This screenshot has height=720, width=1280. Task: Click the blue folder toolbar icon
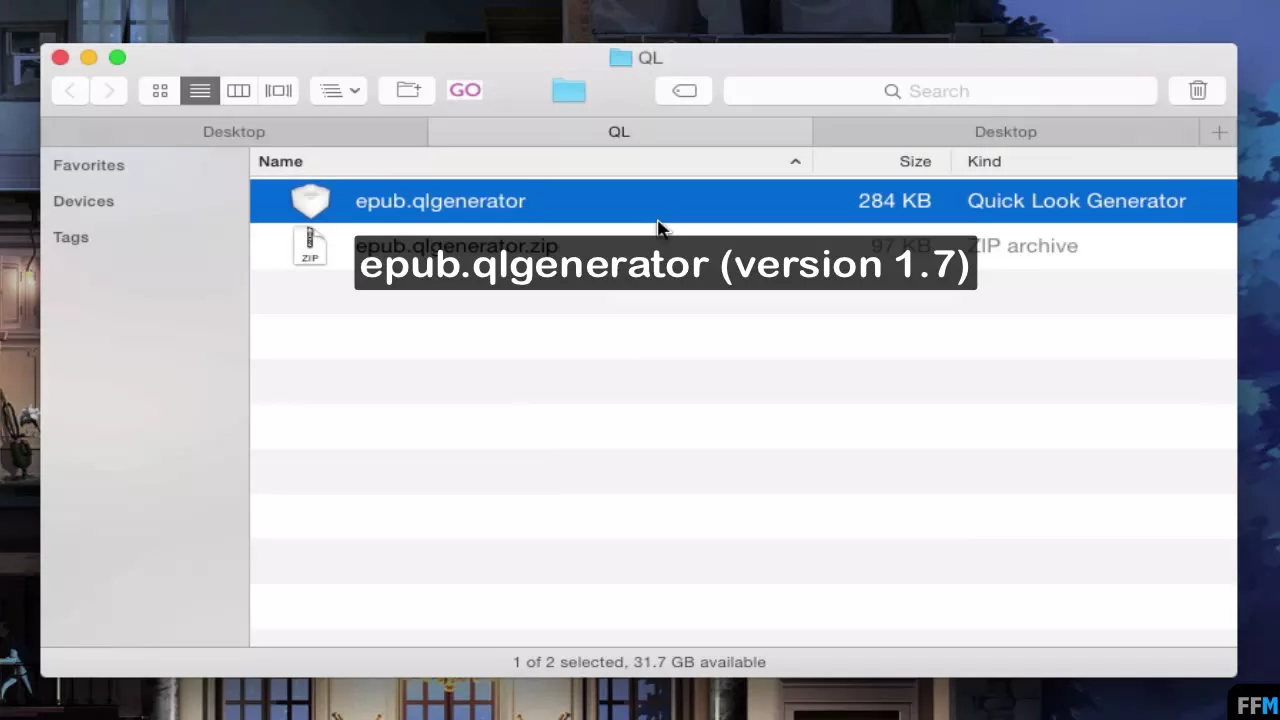(x=568, y=91)
